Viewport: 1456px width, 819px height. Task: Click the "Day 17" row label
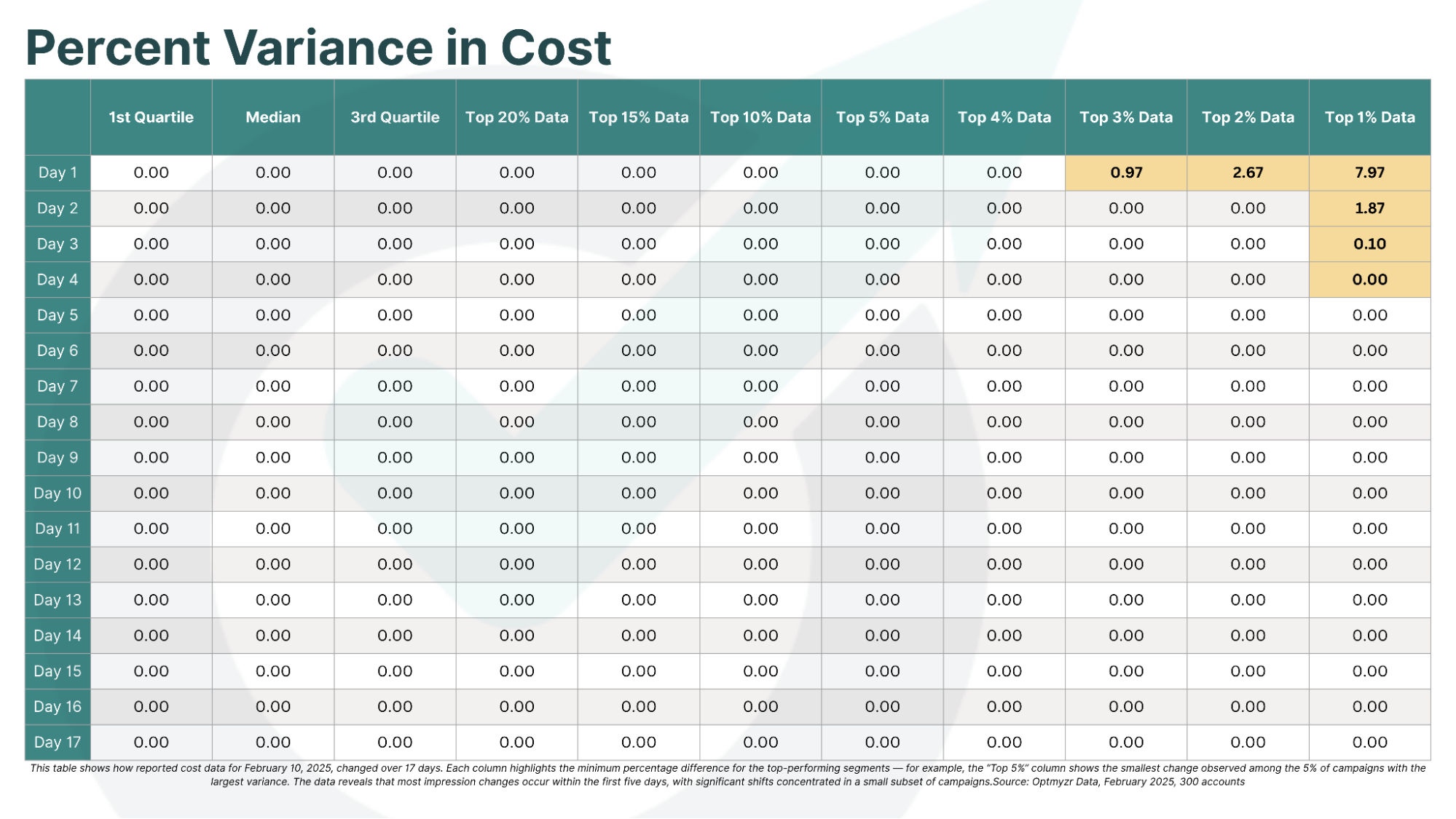point(58,743)
